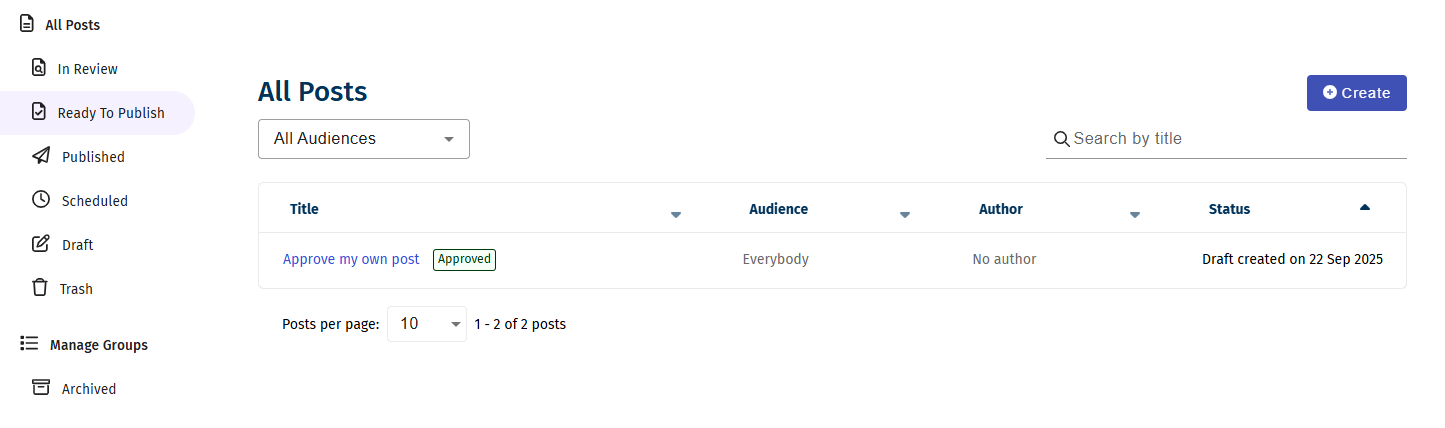Click the Scheduled clock icon
This screenshot has width=1445, height=428.
pyautogui.click(x=41, y=200)
